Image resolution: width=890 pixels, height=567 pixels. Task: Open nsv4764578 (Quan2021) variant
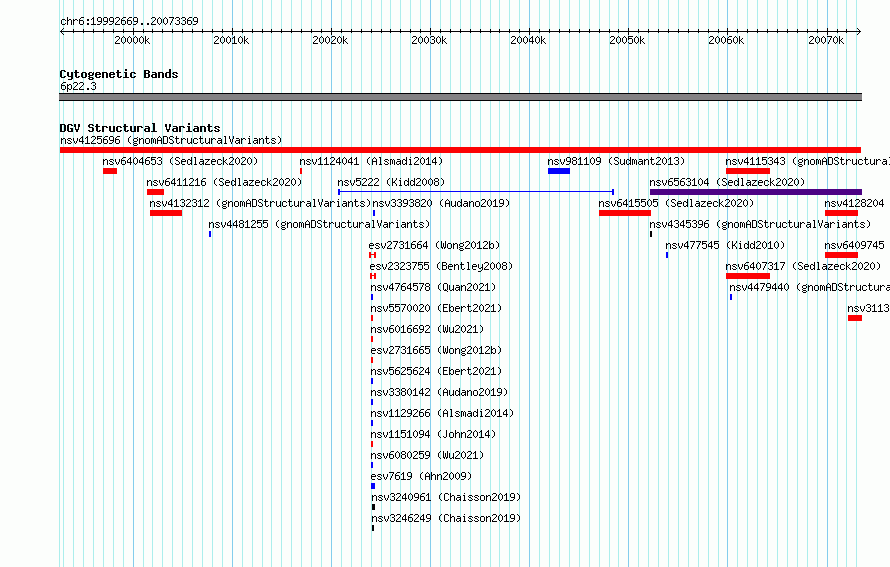(x=433, y=287)
